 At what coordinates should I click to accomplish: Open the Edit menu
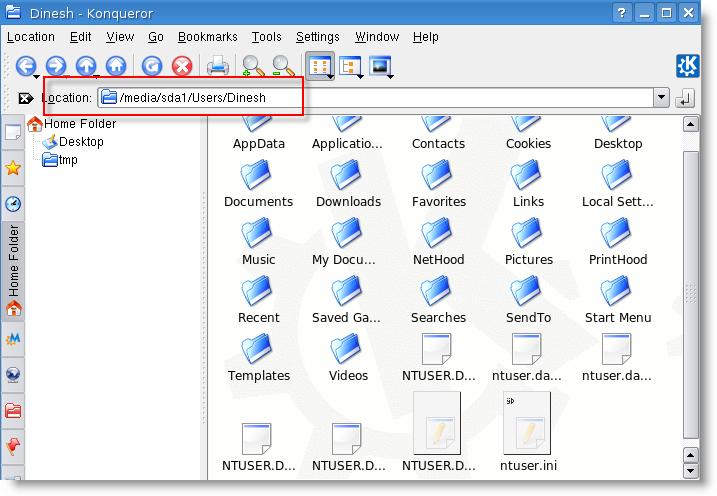coord(80,37)
